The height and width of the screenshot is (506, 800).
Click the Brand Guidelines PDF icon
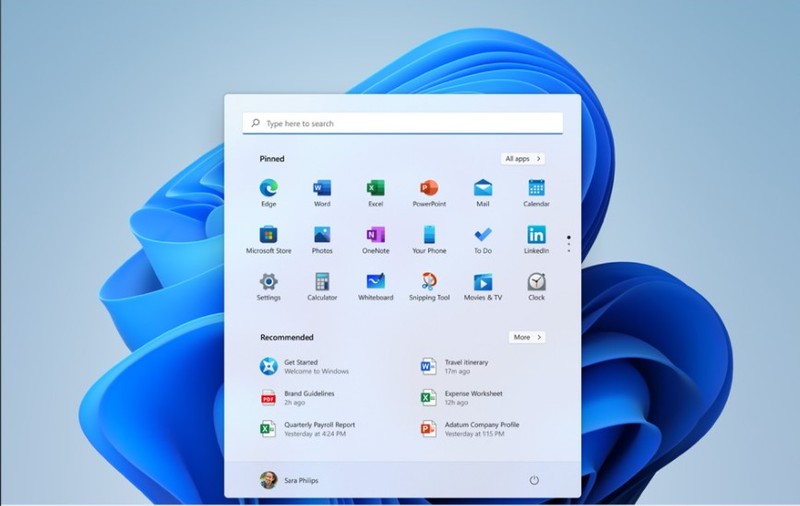pyautogui.click(x=268, y=397)
